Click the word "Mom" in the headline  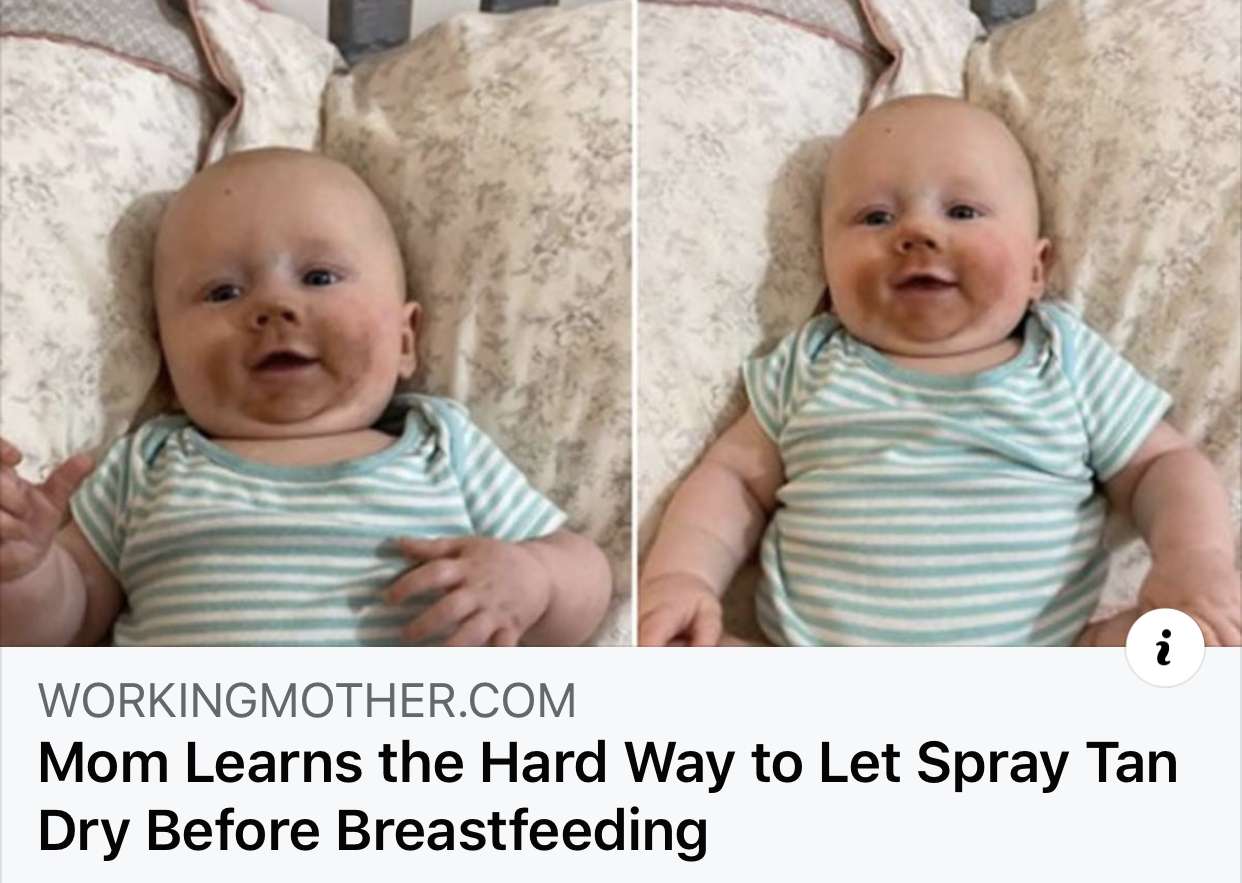[x=104, y=764]
